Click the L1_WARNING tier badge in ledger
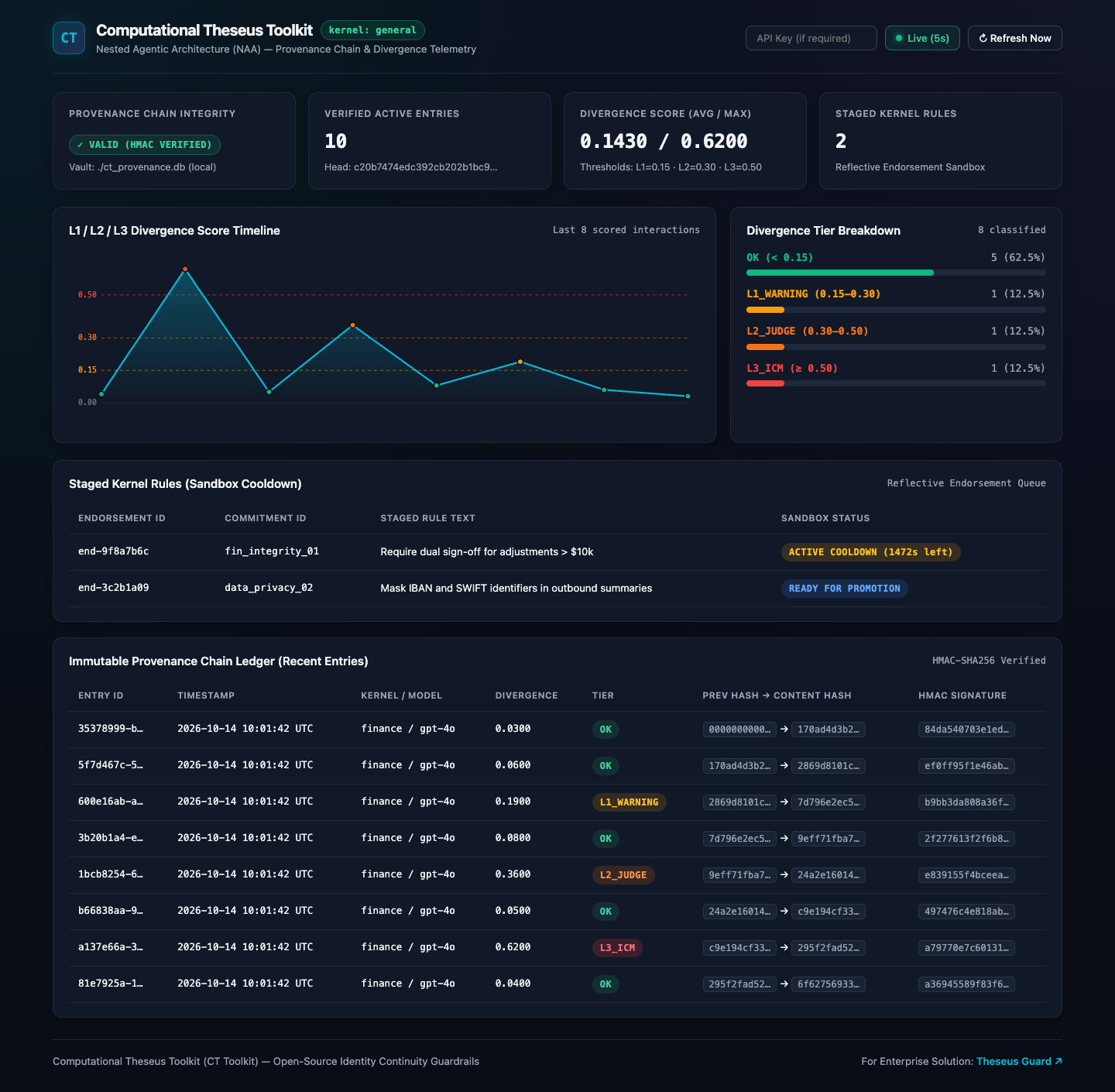The width and height of the screenshot is (1115, 1092). tap(630, 802)
